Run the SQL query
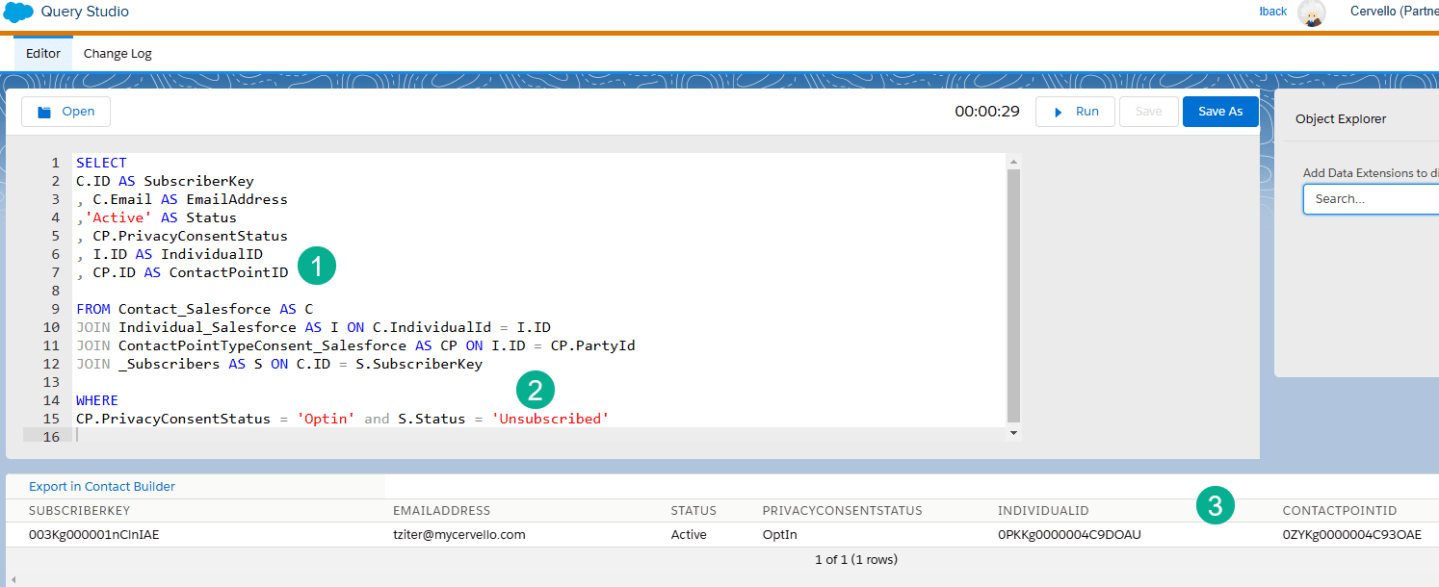Image resolution: width=1439 pixels, height=587 pixels. [x=1075, y=111]
